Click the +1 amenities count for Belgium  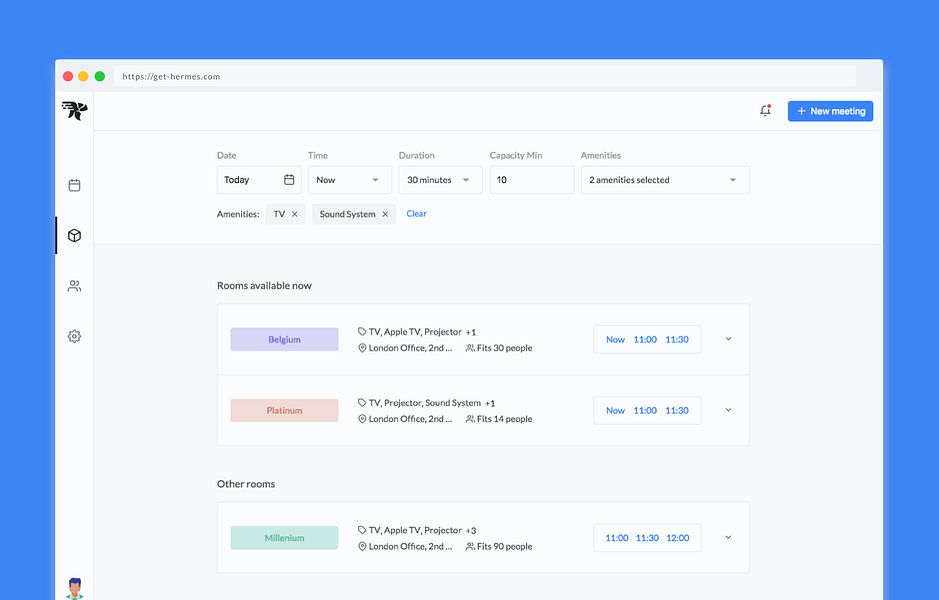pos(471,332)
